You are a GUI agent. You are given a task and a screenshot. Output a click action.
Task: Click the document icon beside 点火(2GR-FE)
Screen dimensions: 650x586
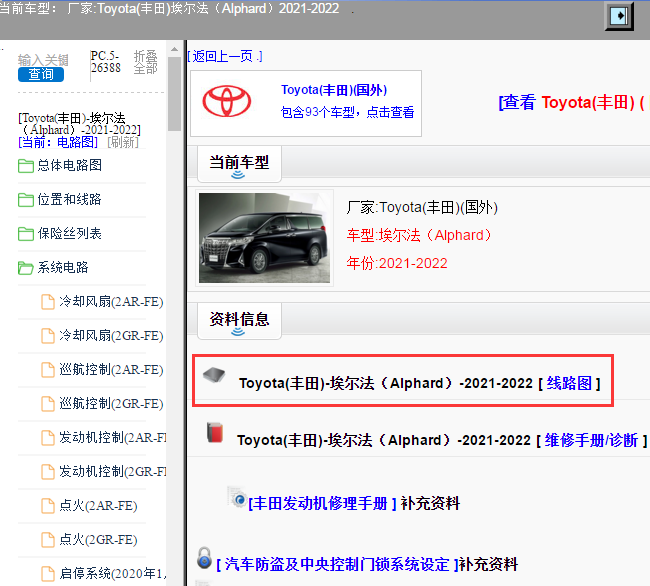pyautogui.click(x=48, y=540)
